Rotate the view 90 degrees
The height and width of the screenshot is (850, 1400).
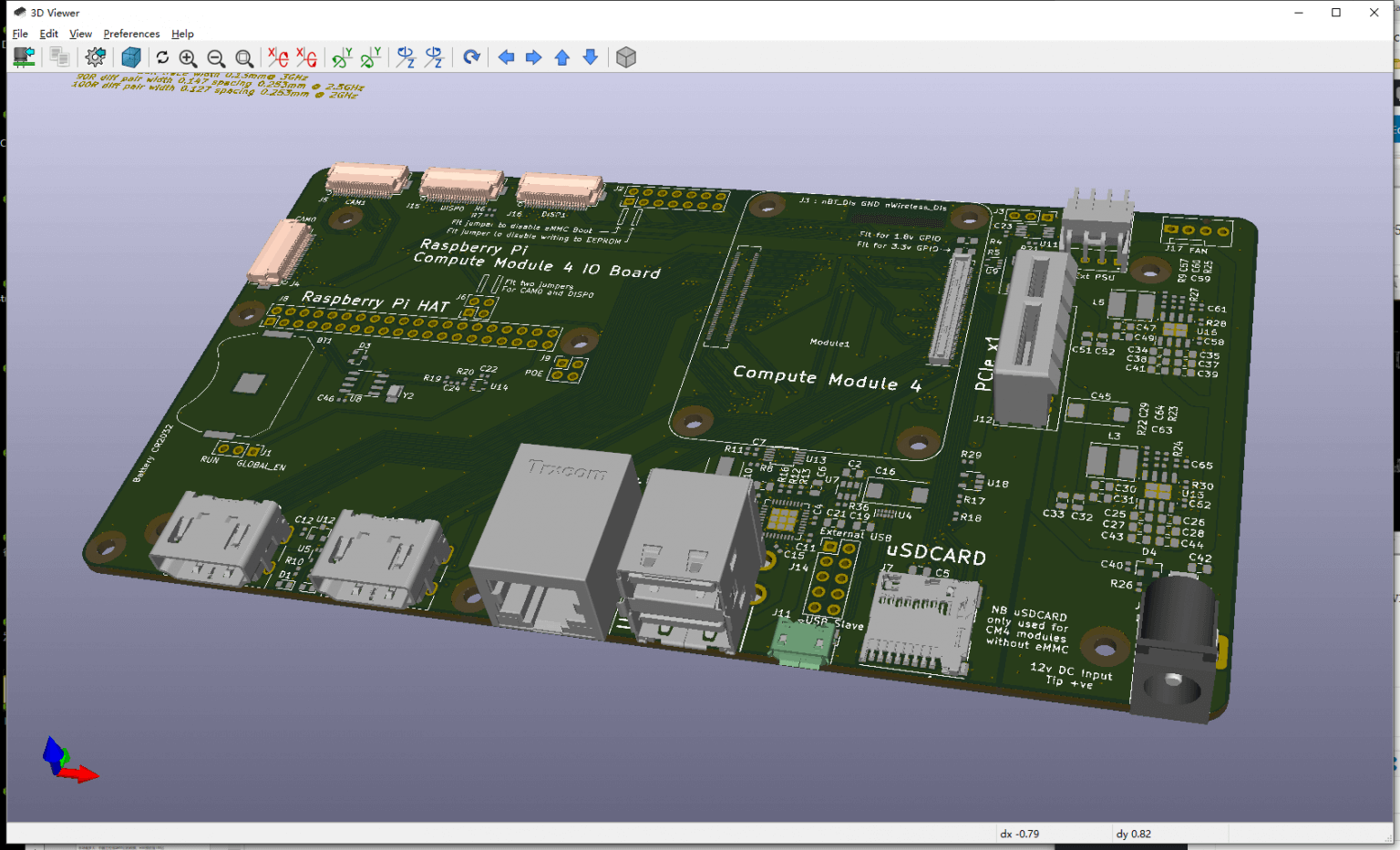(470, 56)
